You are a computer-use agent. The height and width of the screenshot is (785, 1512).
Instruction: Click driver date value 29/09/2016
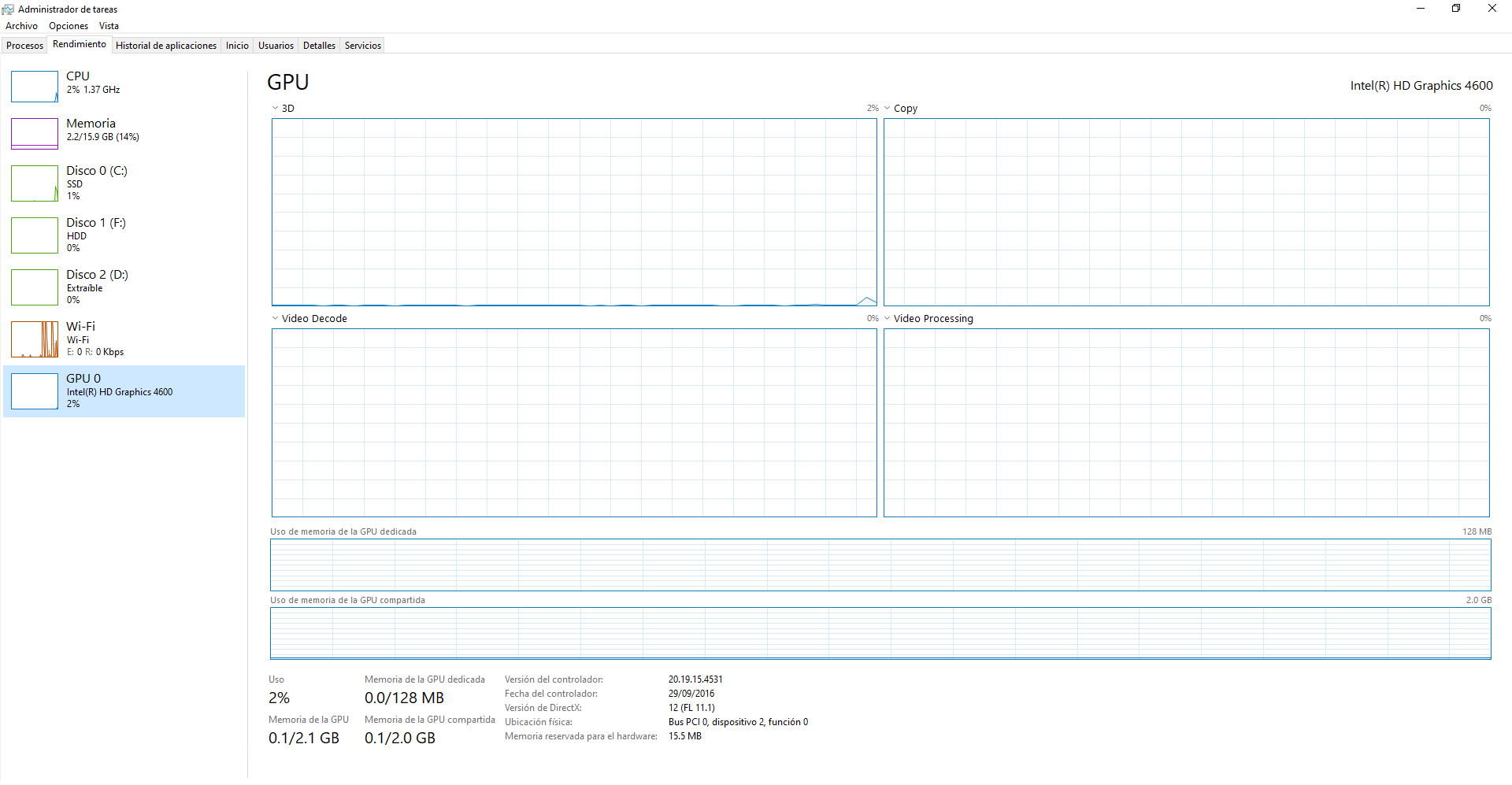click(691, 694)
